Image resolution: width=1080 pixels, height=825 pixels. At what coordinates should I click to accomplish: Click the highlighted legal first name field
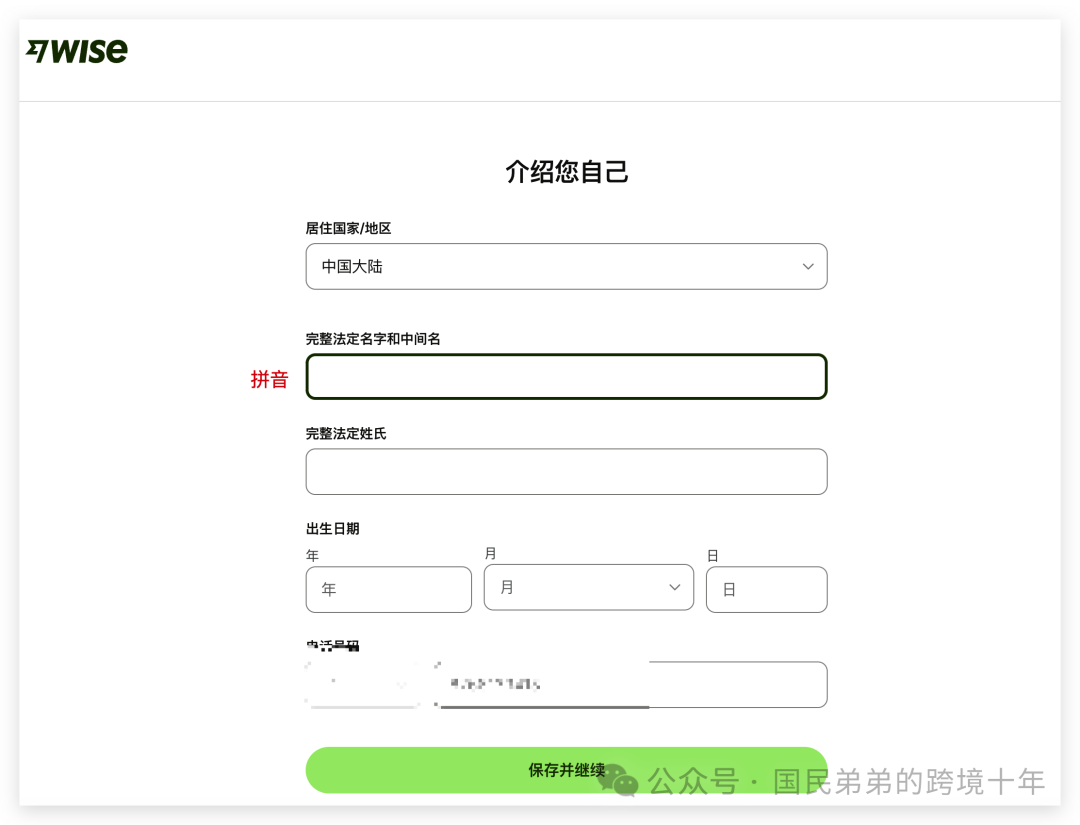click(566, 376)
